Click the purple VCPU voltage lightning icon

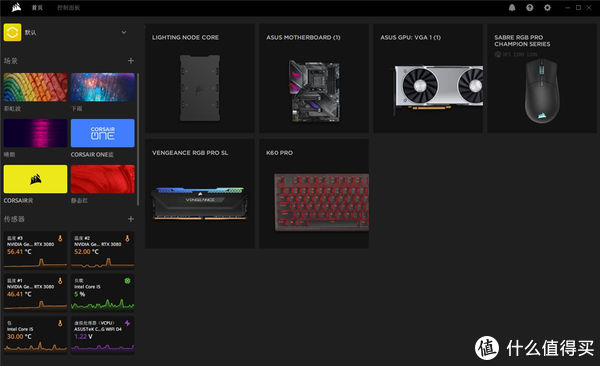(x=127, y=324)
